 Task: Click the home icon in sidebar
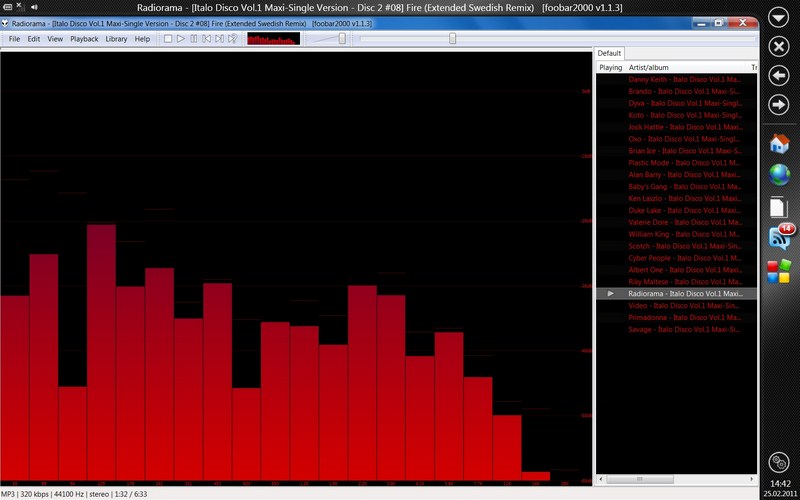pos(779,144)
